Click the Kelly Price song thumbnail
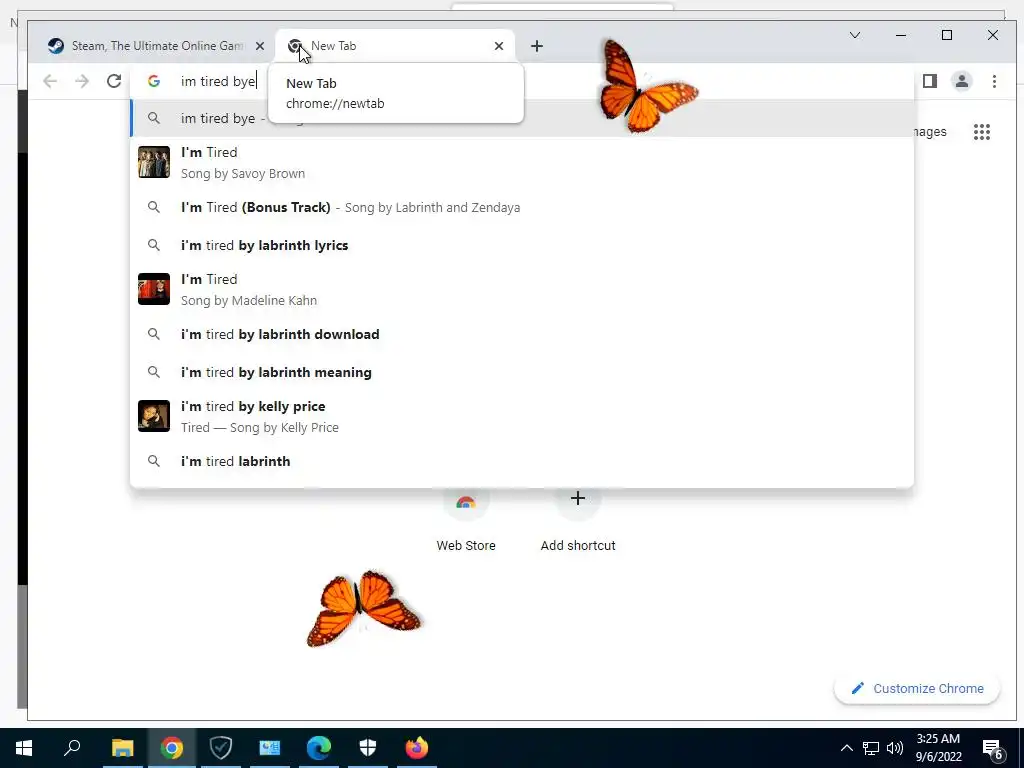 [154, 416]
